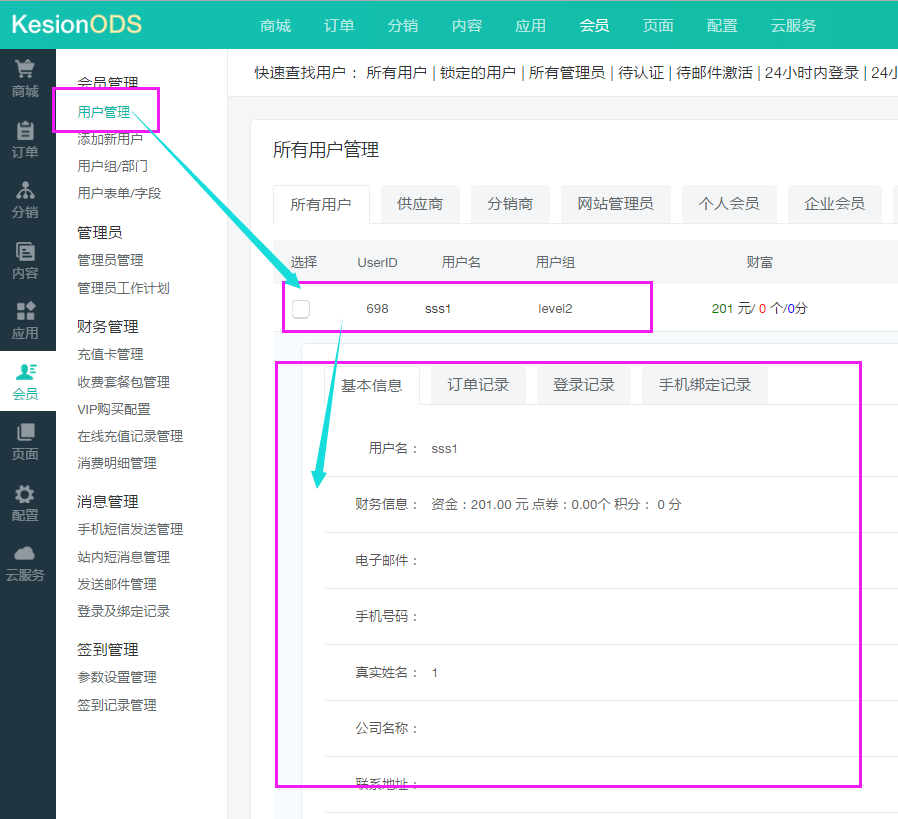Open the 内容 content sidebar icon

[25, 253]
